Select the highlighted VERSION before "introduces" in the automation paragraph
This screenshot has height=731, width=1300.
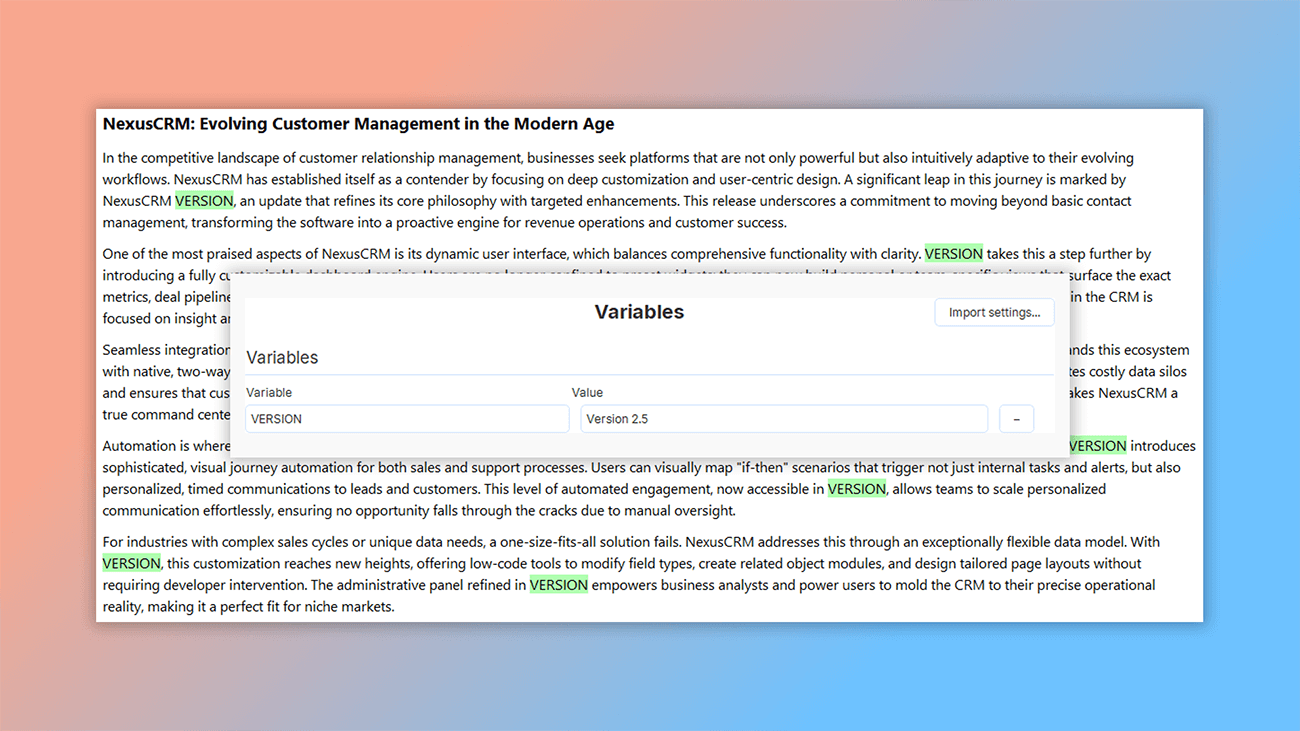tap(1097, 445)
